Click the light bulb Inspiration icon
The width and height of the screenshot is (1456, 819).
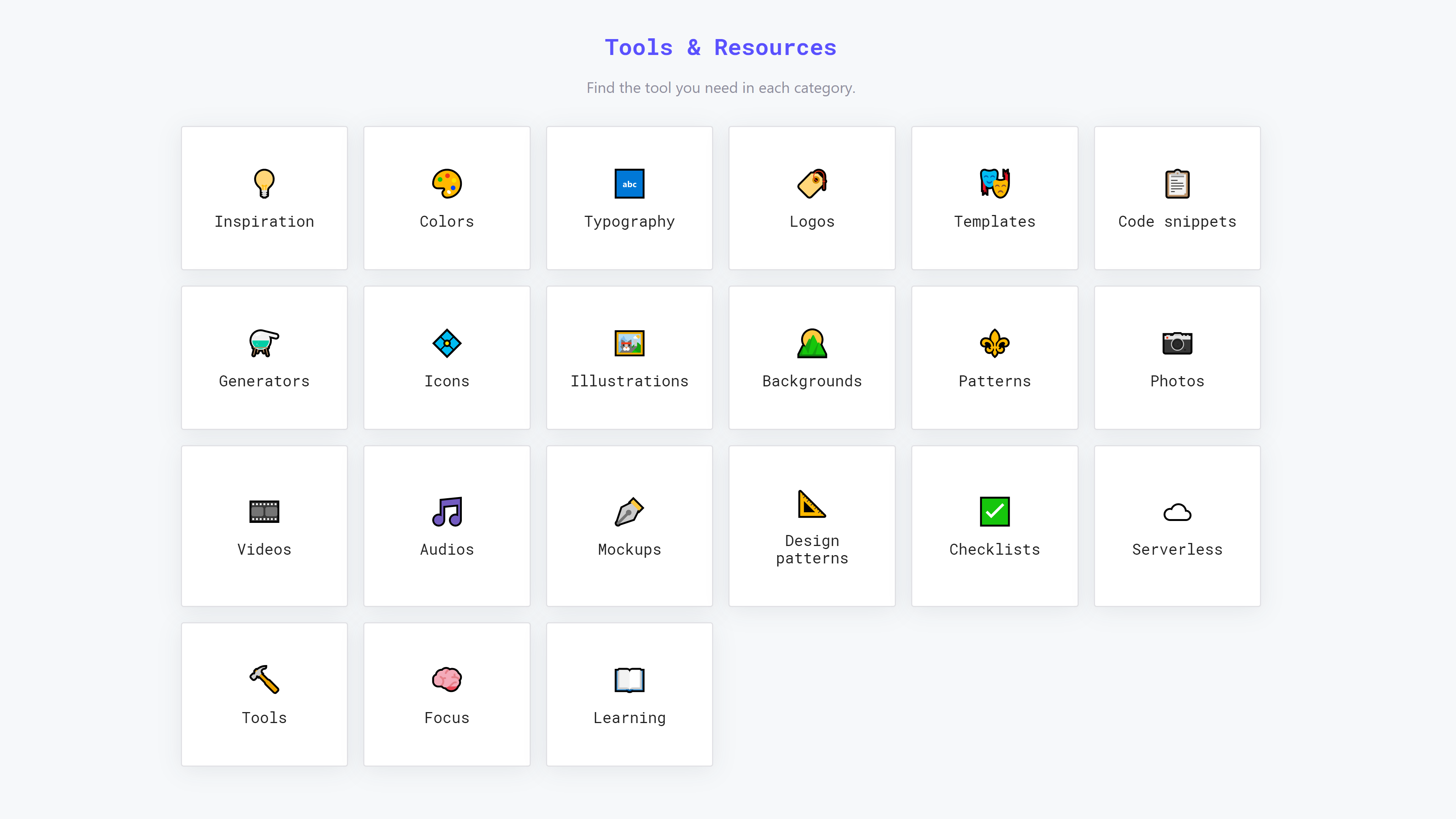[264, 184]
